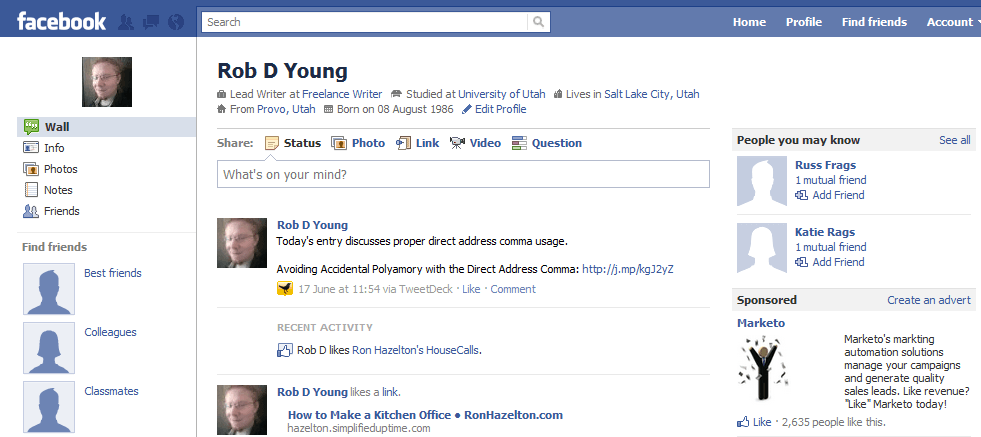The height and width of the screenshot is (437, 981).
Task: Open the Best friends list
Action: pyautogui.click(x=112, y=273)
